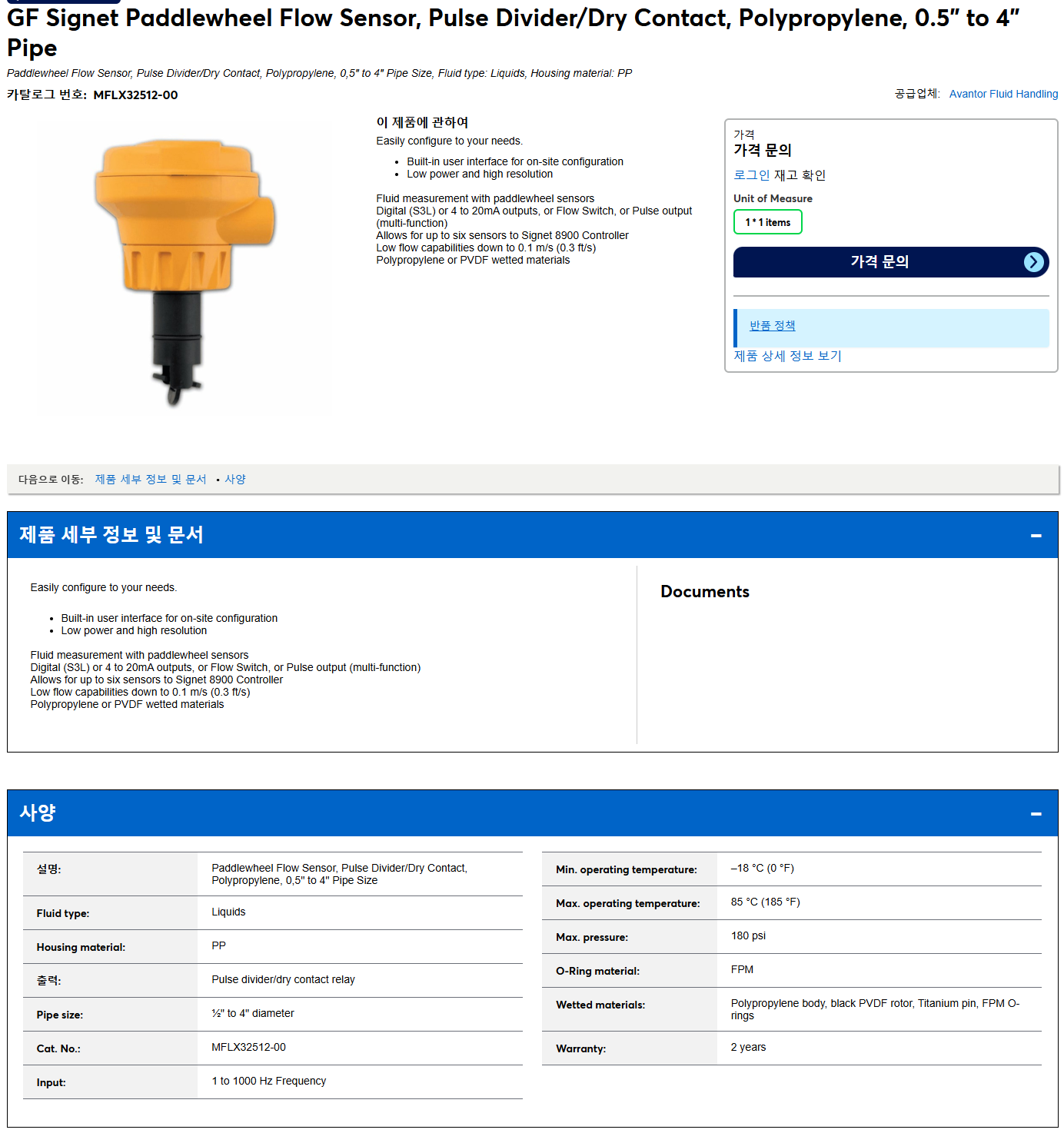The image size is (1064, 1143).
Task: Click the 로그인 link
Action: click(x=751, y=175)
